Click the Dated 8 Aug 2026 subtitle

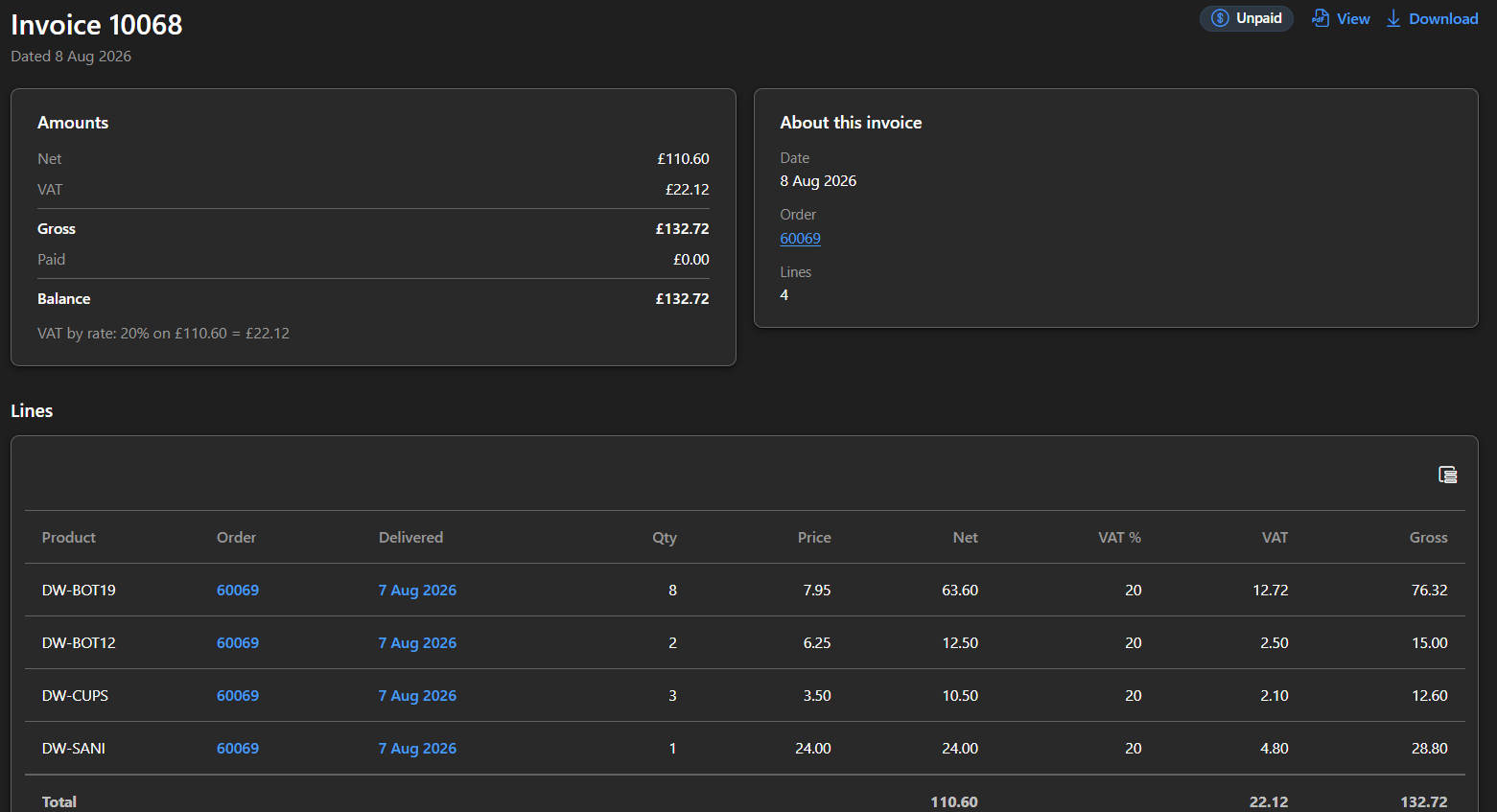click(71, 56)
